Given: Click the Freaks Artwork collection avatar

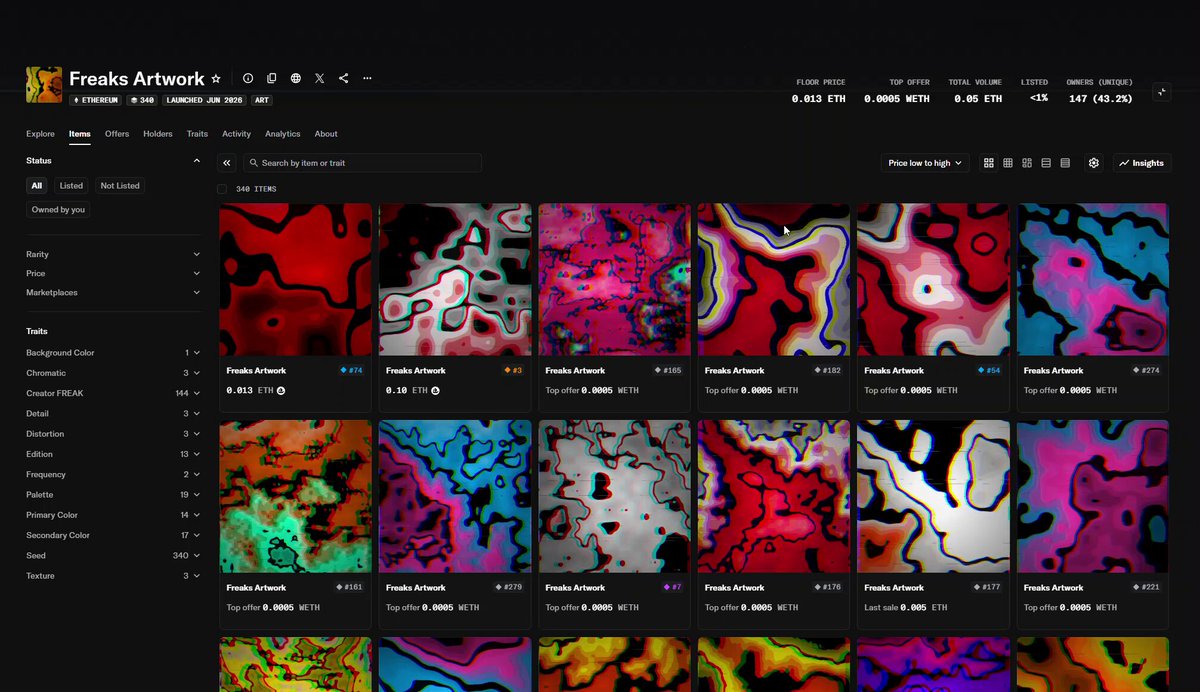Looking at the screenshot, I should click(44, 85).
